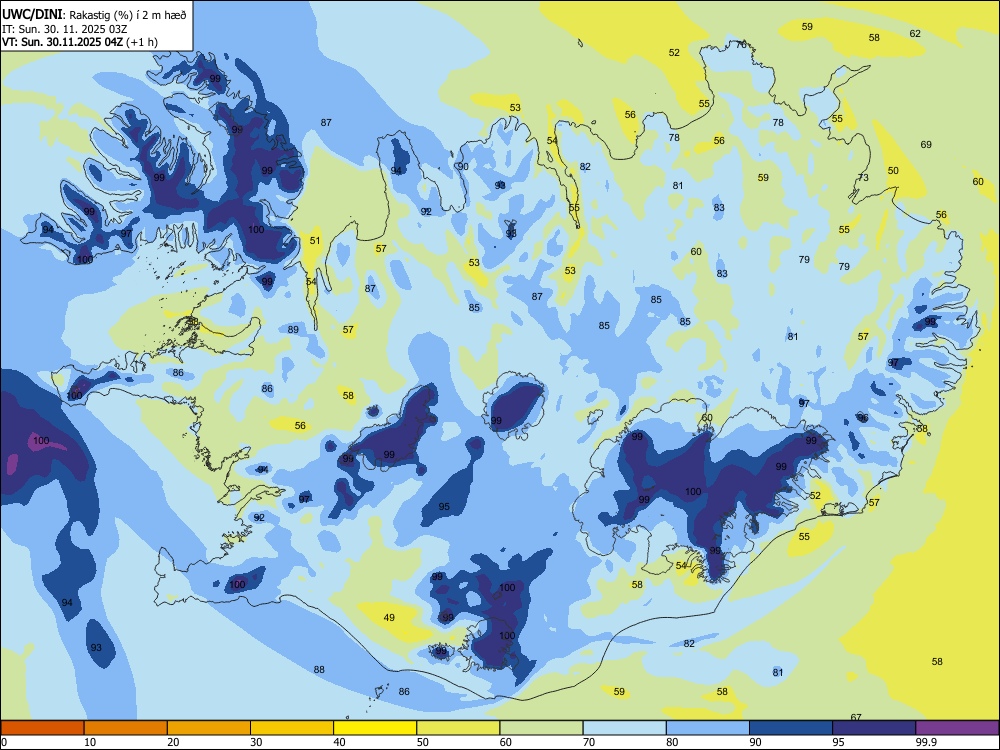Select the 95–99.9 navy legend swatch
This screenshot has width=1000, height=750.
(874, 727)
